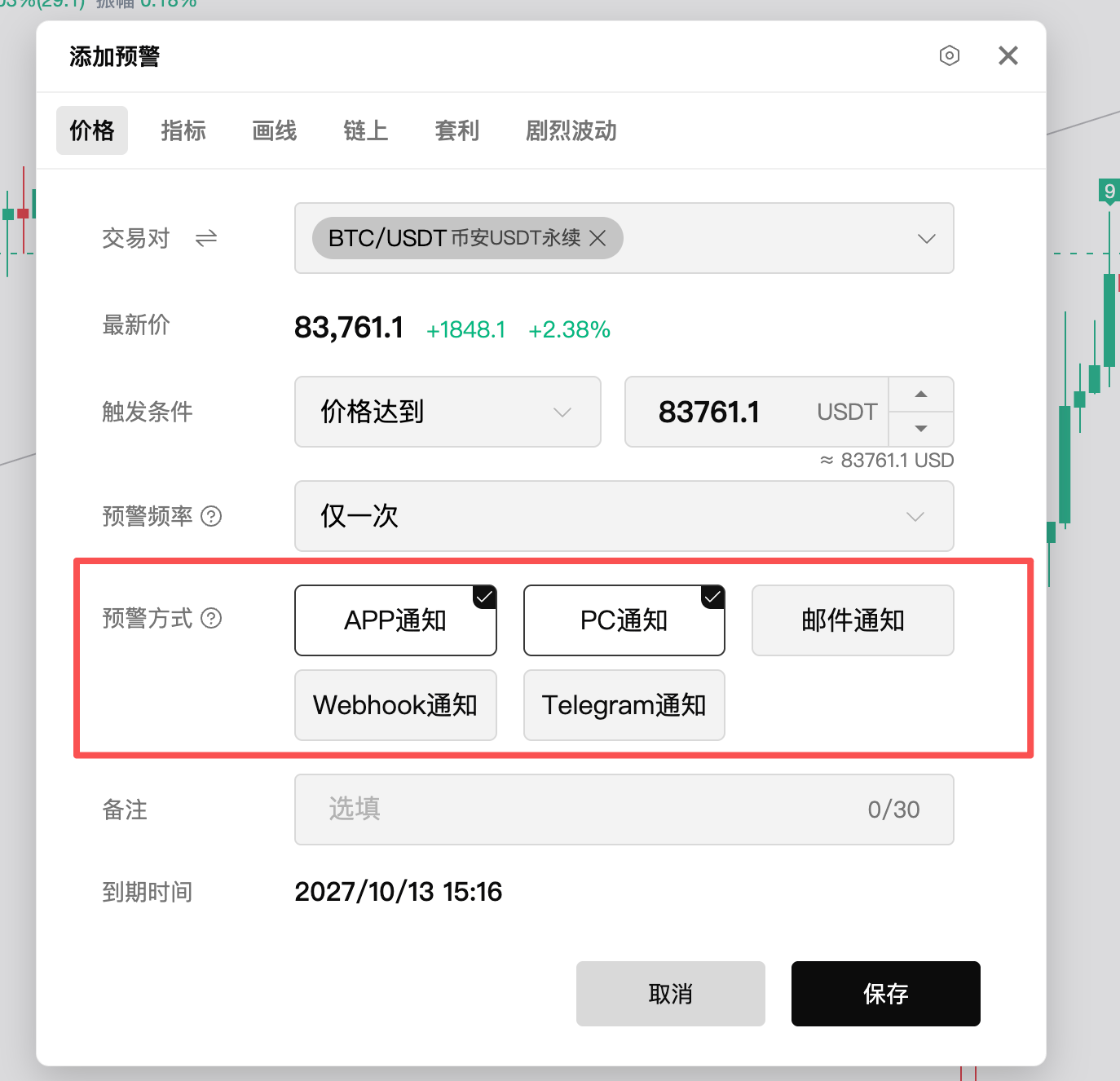Decrease trigger price with down arrow
Image resolution: width=1120 pixels, height=1081 pixels.
click(921, 429)
